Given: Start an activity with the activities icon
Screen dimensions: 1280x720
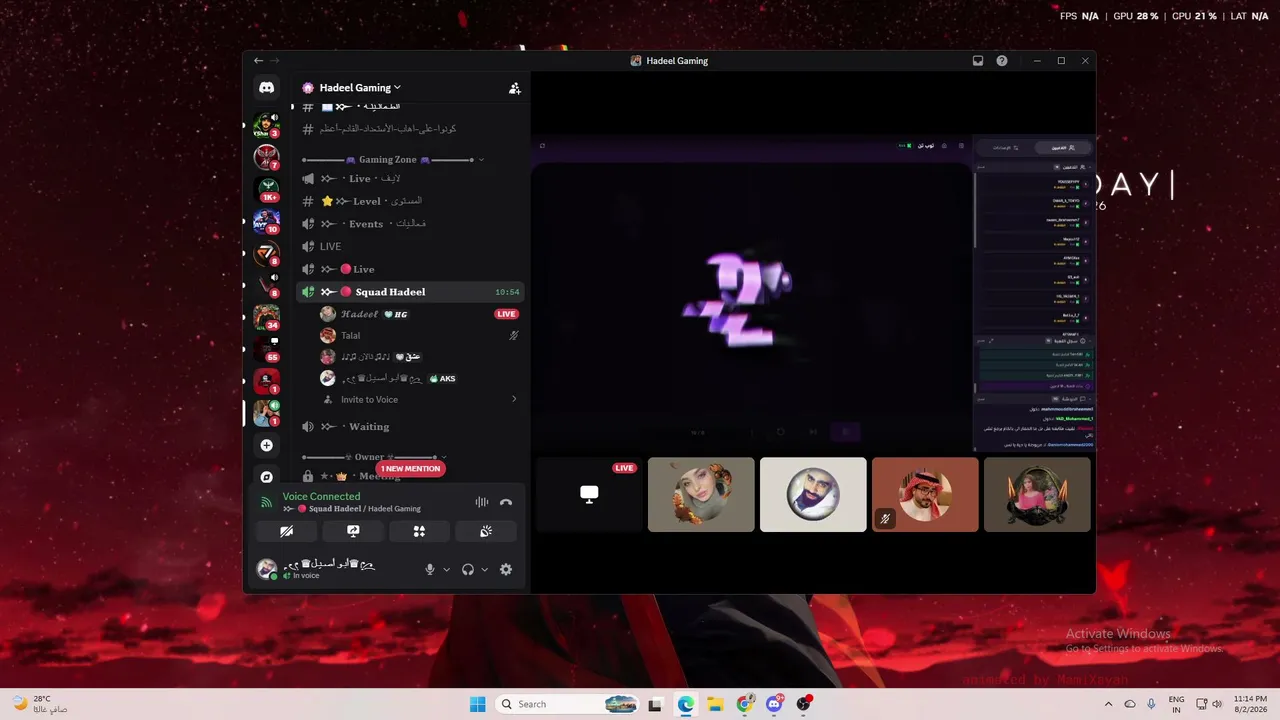Looking at the screenshot, I should (420, 531).
